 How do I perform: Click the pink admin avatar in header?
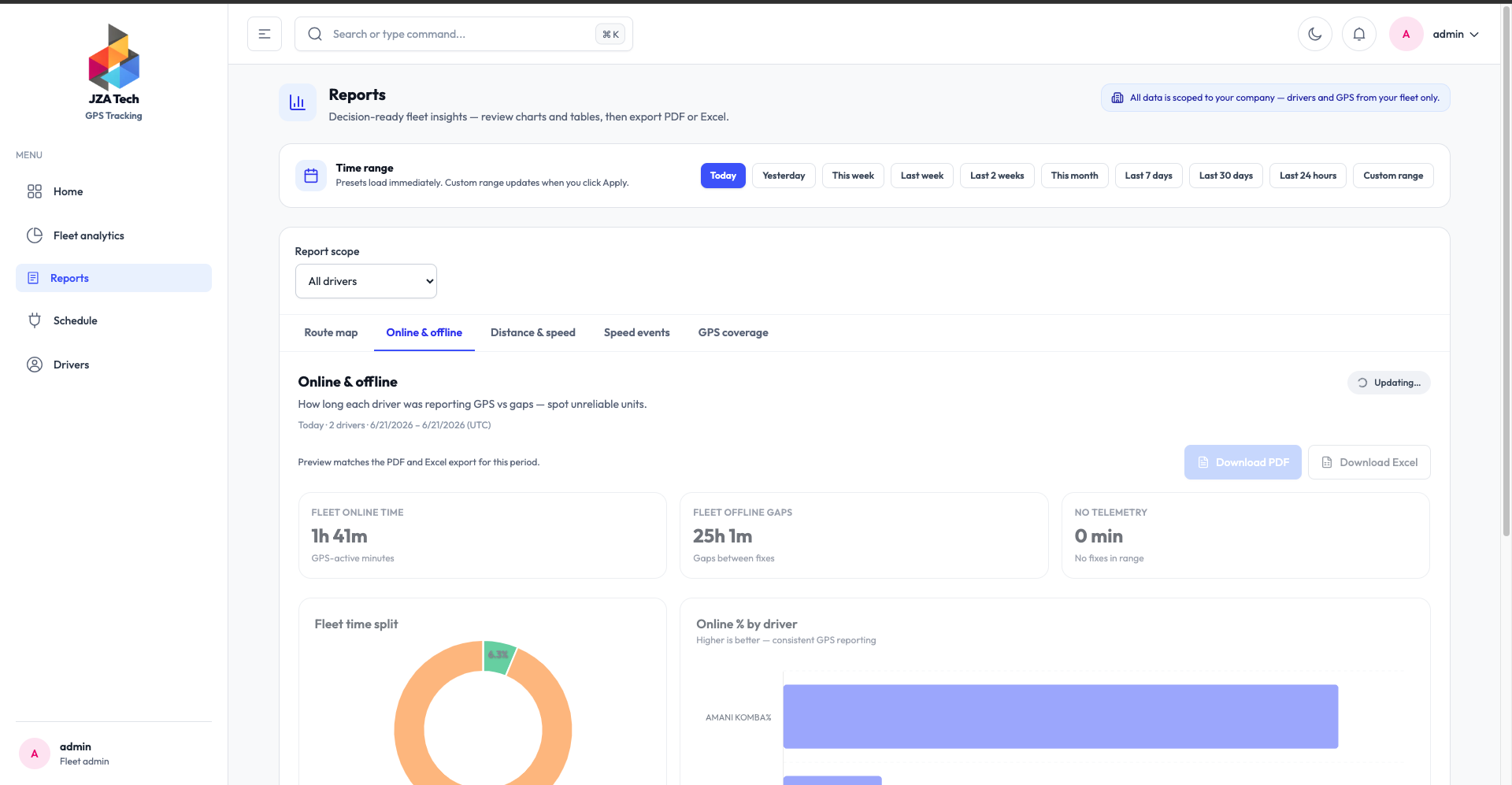(x=1406, y=34)
